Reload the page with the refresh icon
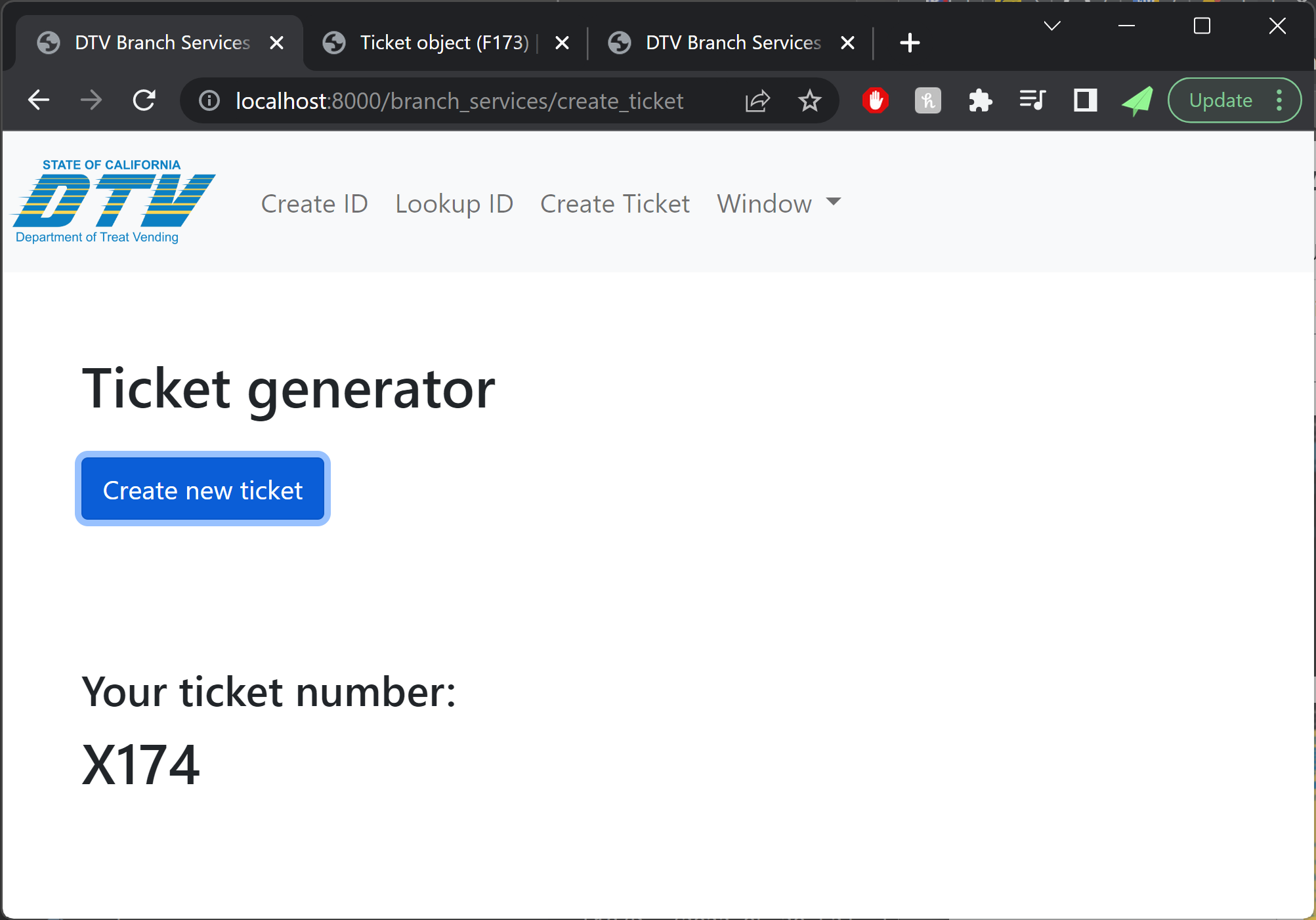Screen dimensions: 1316x920 tap(144, 100)
